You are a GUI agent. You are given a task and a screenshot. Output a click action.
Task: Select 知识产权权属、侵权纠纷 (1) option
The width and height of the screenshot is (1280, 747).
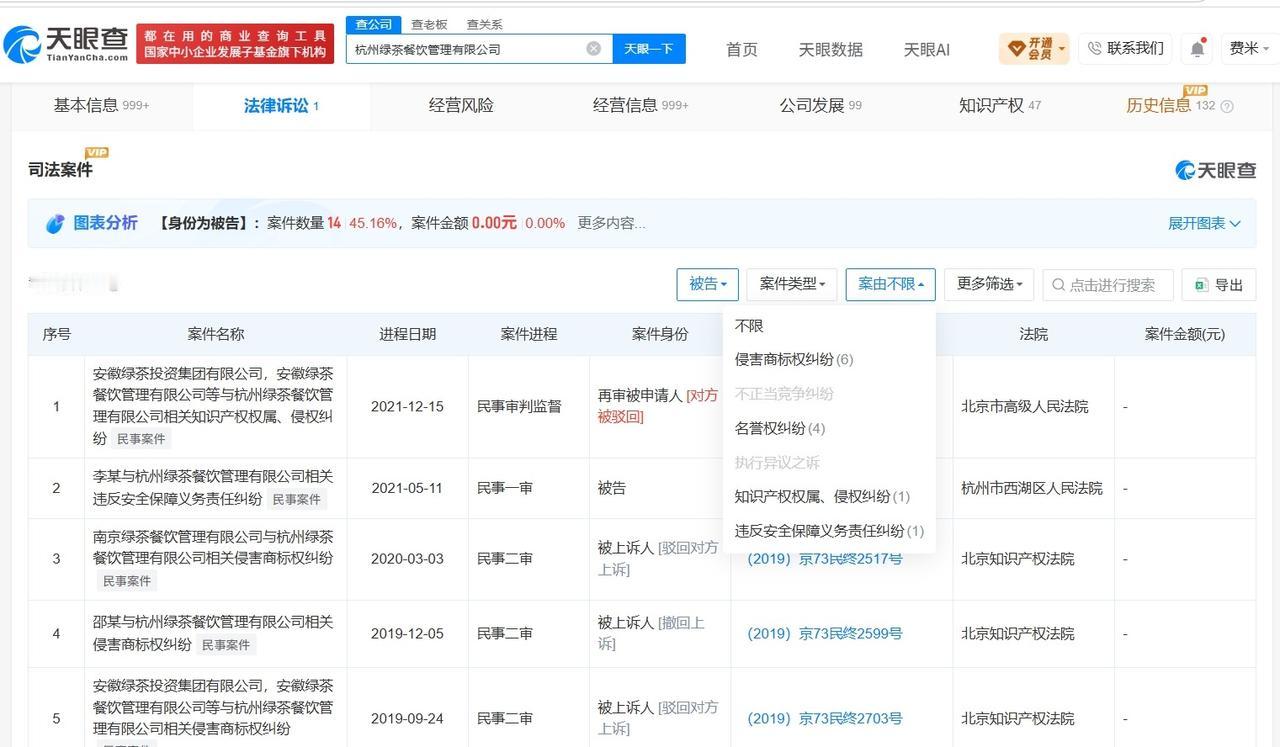[x=822, y=496]
